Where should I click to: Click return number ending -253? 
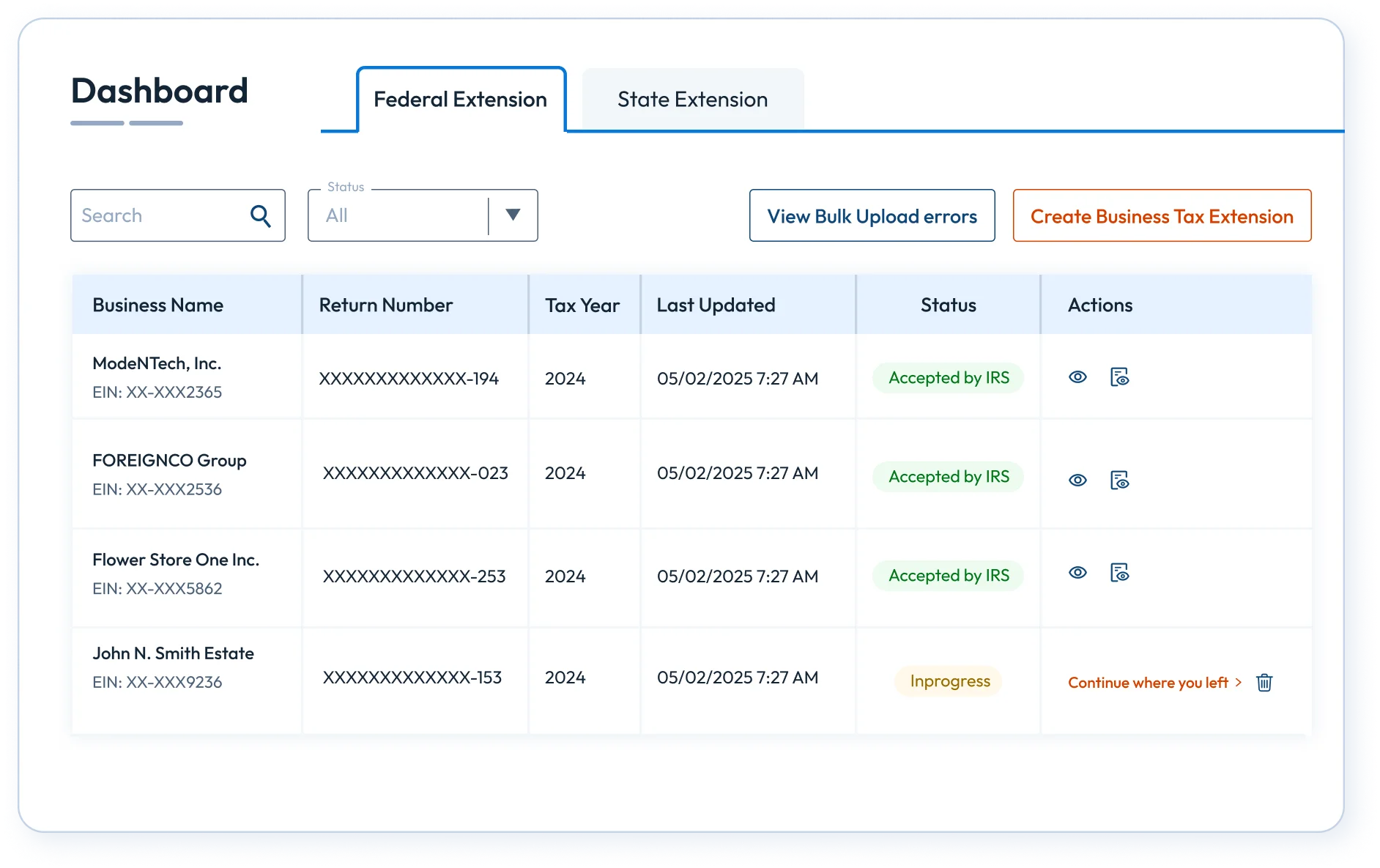(414, 576)
